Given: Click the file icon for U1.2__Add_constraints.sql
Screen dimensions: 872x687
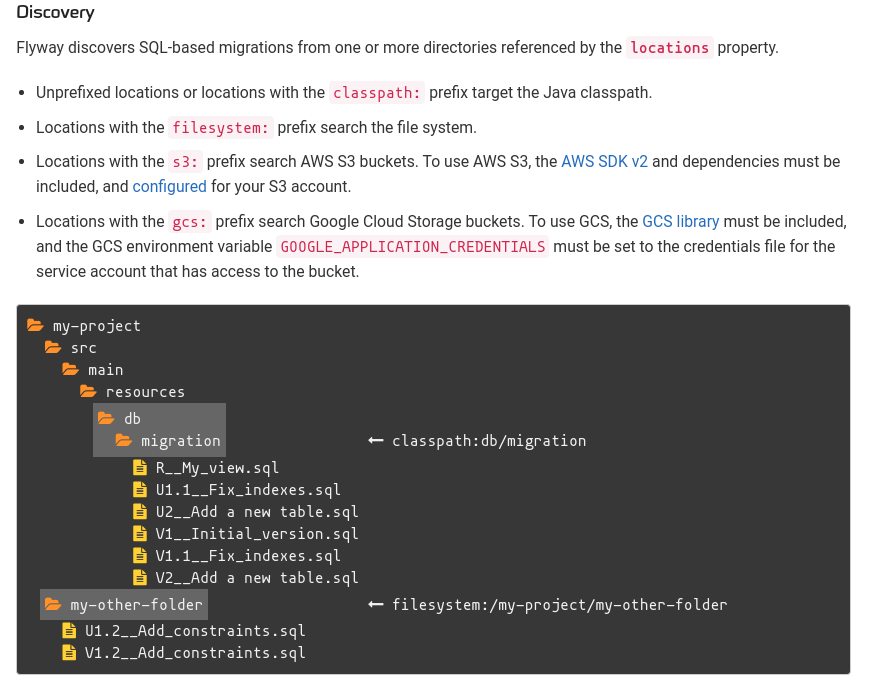Looking at the screenshot, I should [69, 630].
